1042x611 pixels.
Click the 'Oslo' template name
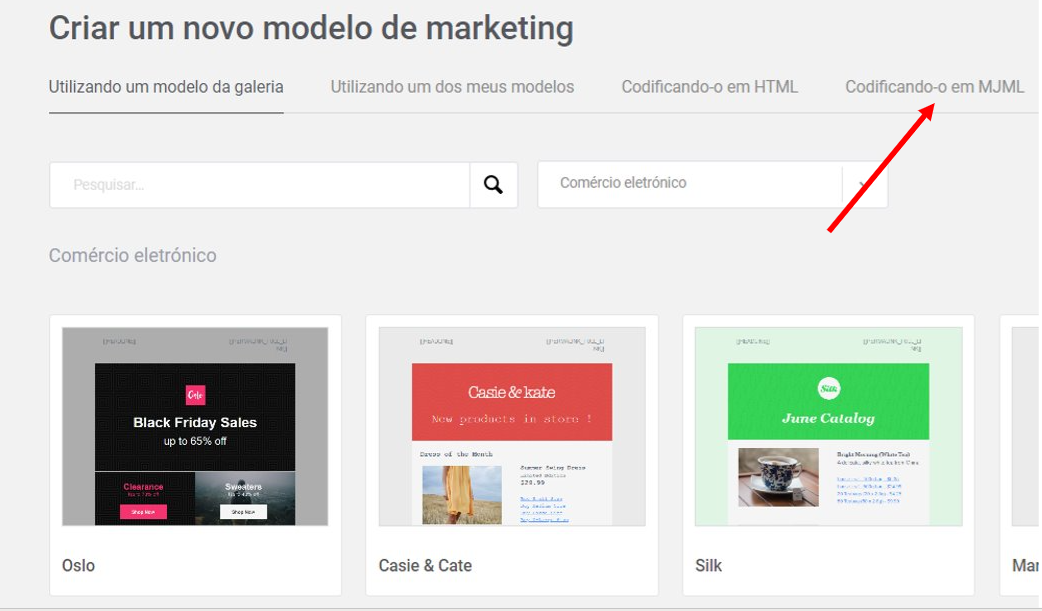78,566
